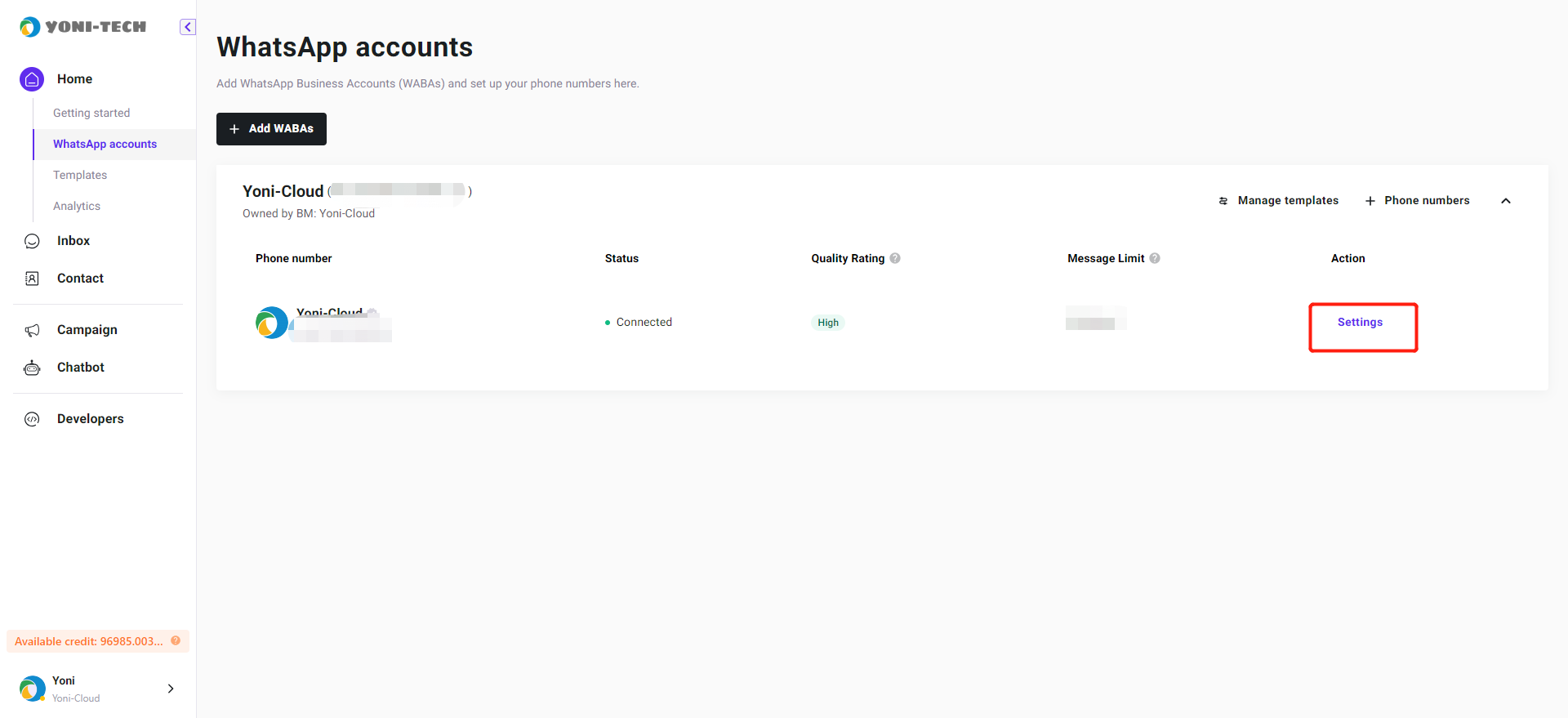Open Campaign section
1568x718 pixels.
[87, 330]
